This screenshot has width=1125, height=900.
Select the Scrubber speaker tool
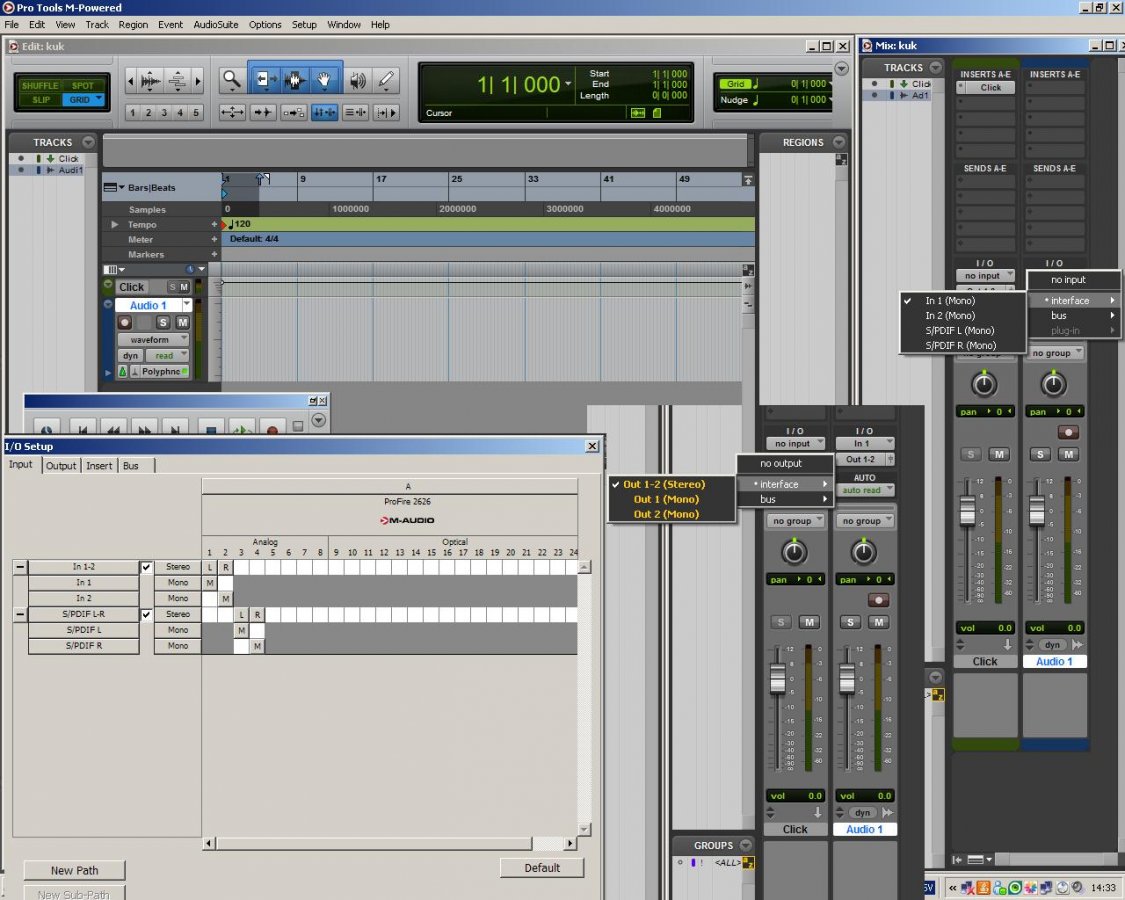click(x=357, y=80)
